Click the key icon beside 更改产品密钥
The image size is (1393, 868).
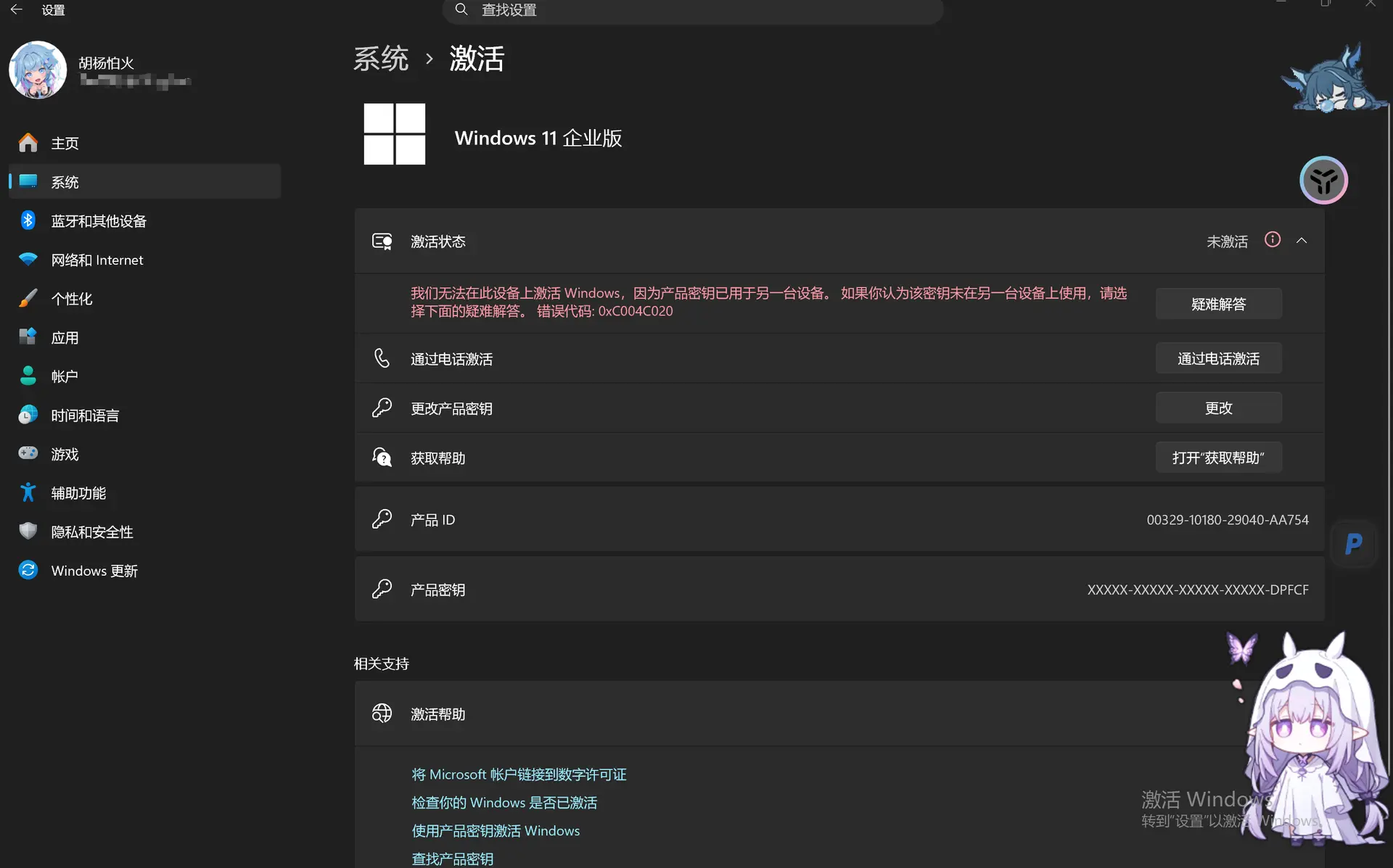point(382,408)
